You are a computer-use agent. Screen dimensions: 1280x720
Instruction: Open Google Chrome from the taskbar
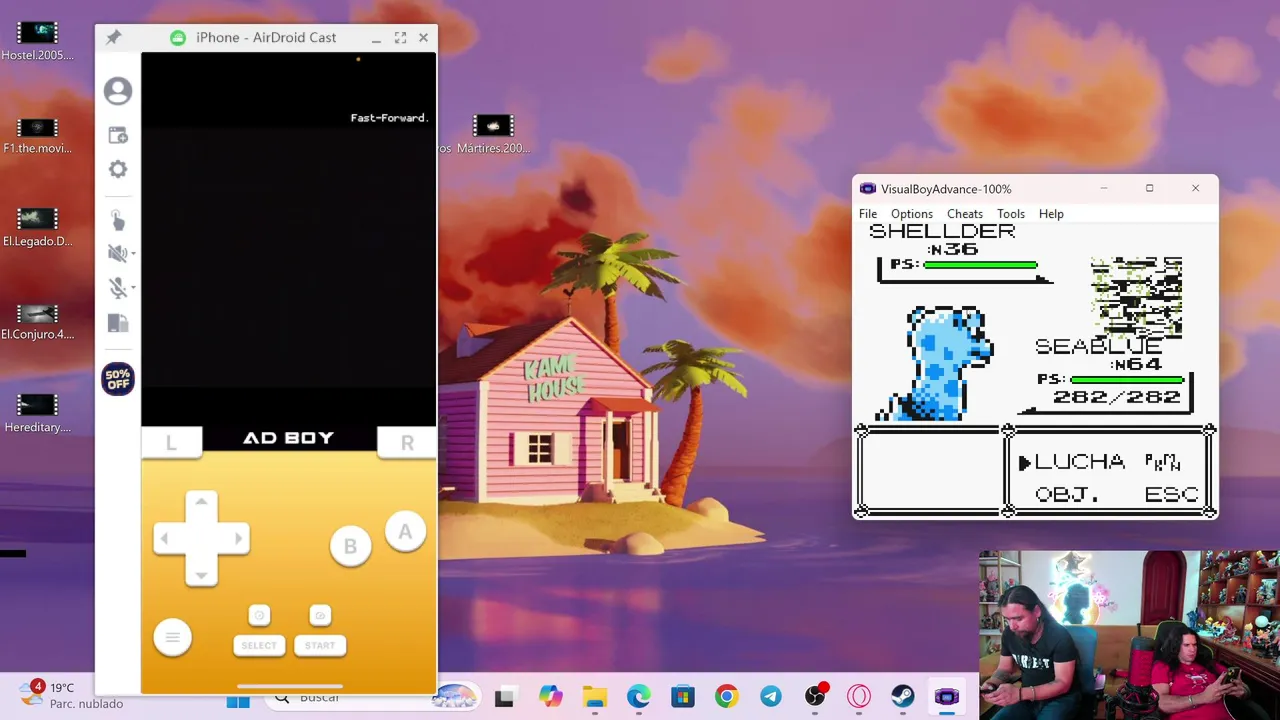[726, 697]
